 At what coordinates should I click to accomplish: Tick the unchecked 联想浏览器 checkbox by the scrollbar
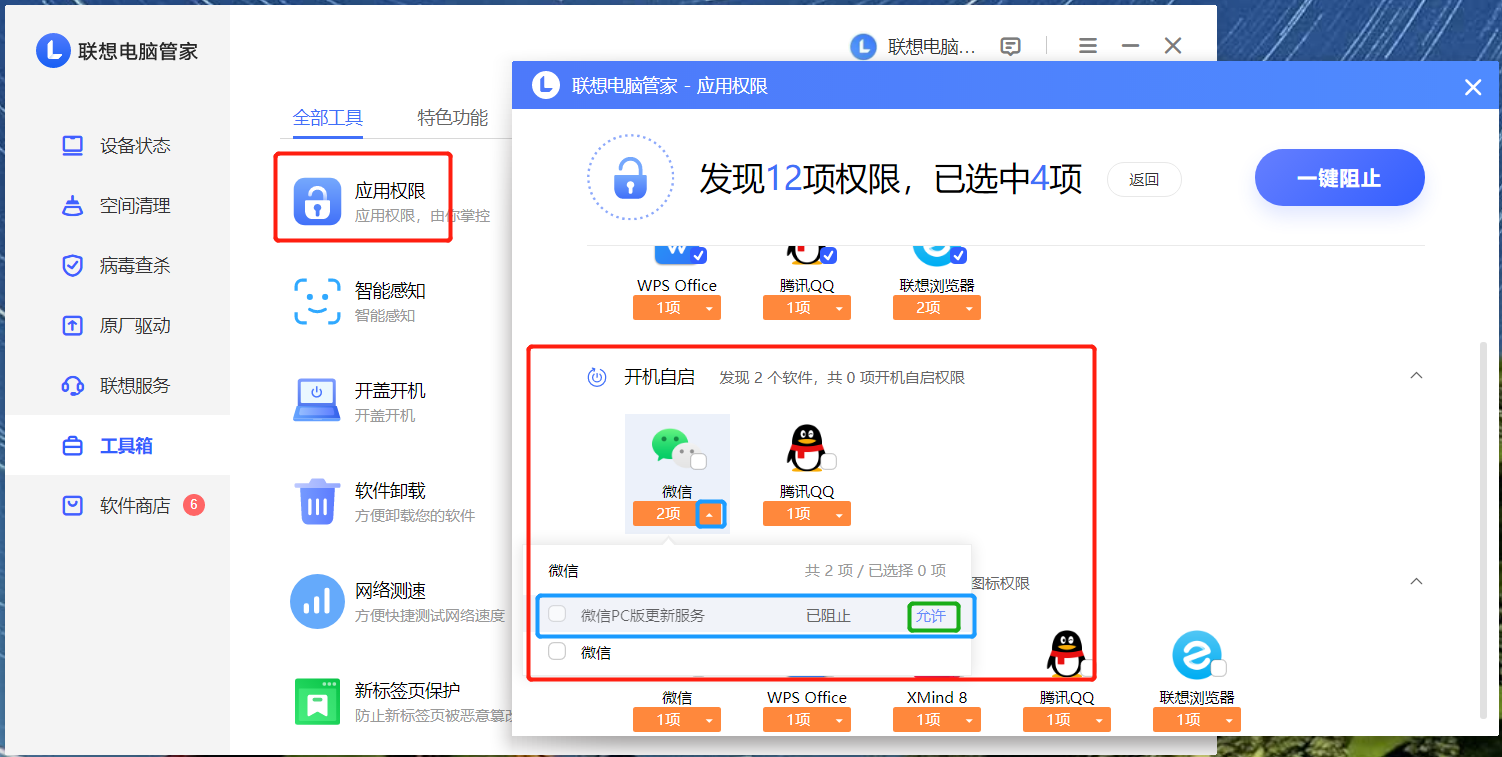tap(1219, 668)
